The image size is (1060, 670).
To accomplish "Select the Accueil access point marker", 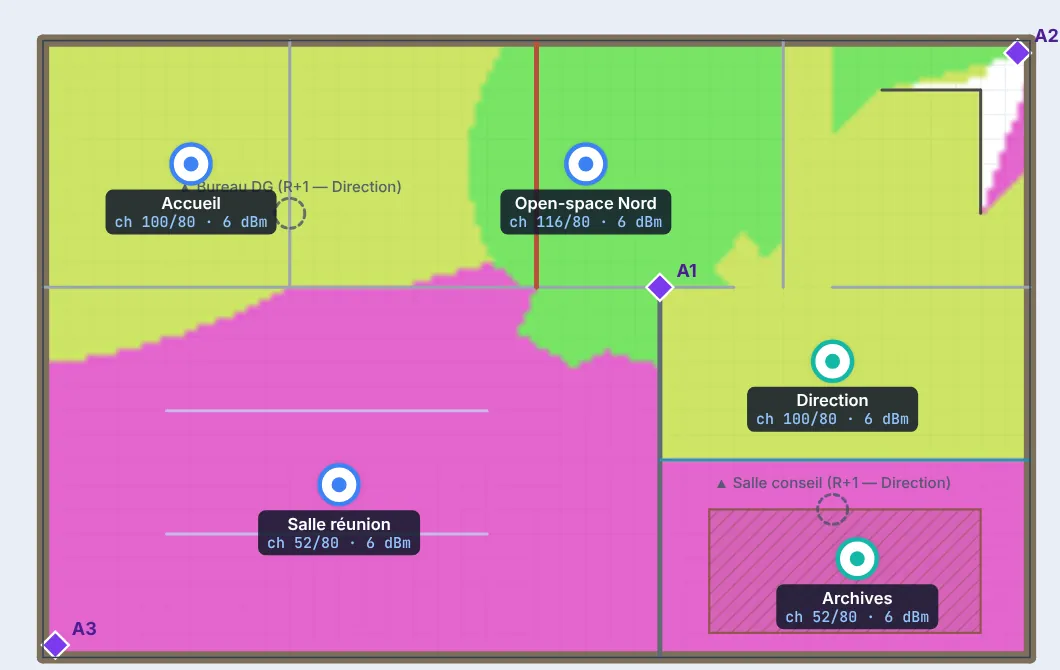I will click(x=191, y=164).
